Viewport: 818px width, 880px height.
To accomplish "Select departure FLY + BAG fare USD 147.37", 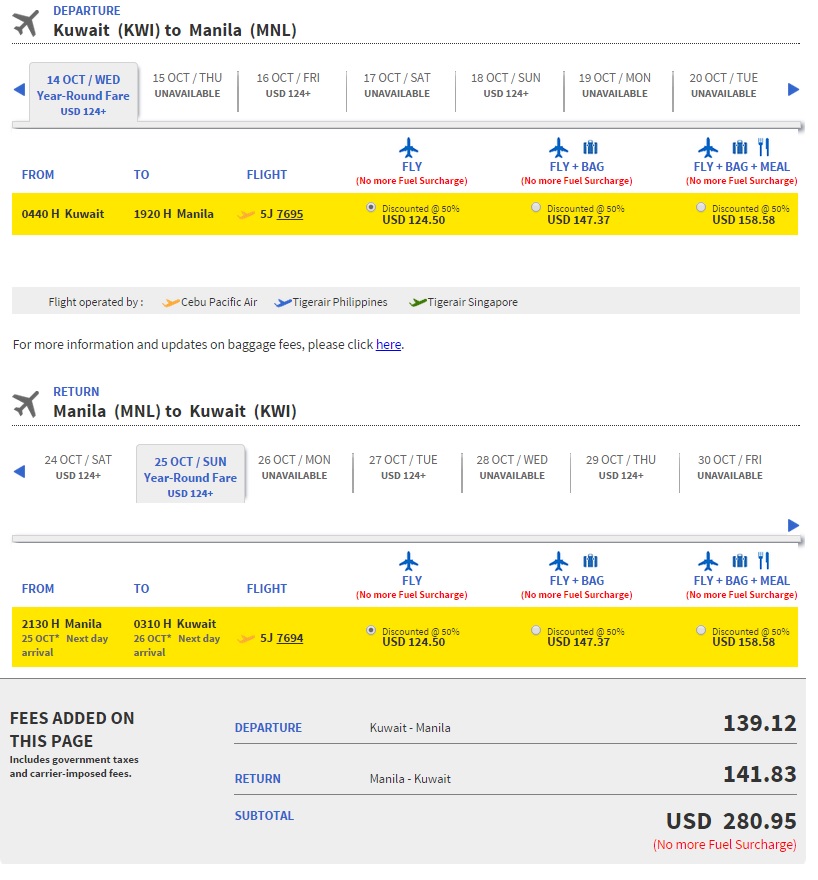I will coord(536,207).
